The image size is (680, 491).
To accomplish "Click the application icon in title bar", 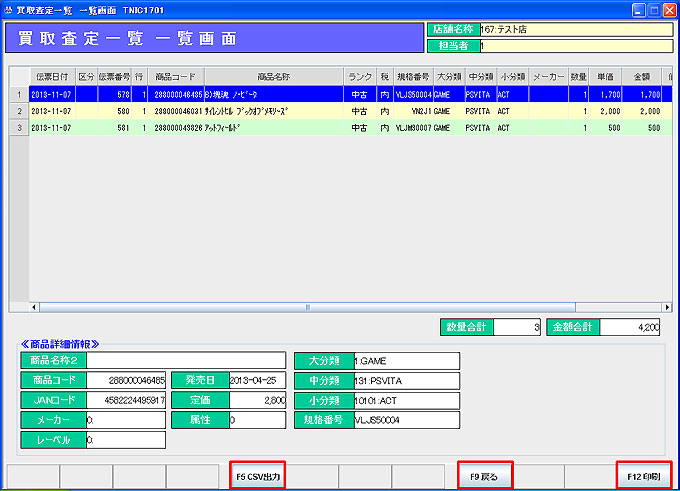I will (x=8, y=9).
